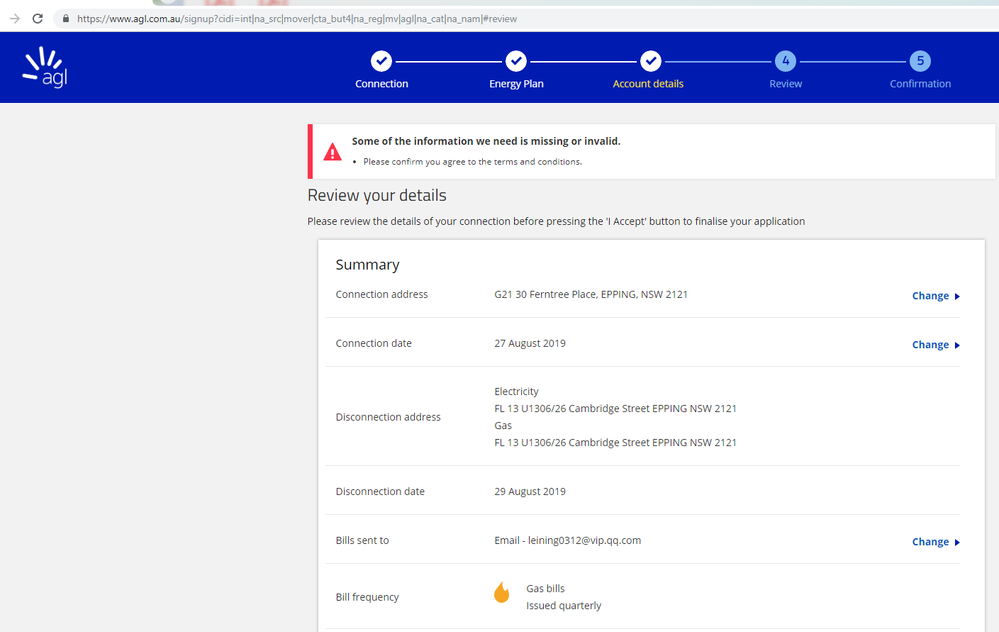Click the Account details step checkmark circle
This screenshot has width=999, height=632.
pyautogui.click(x=650, y=61)
